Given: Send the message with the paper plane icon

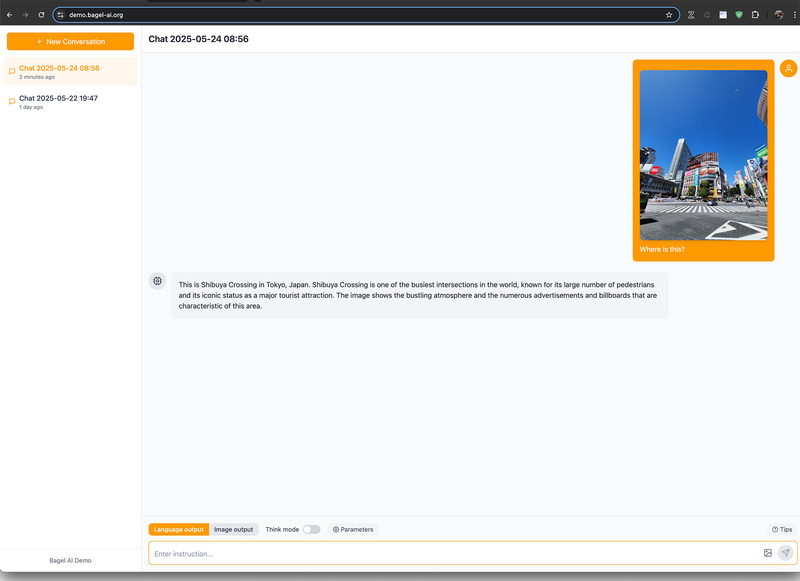Looking at the screenshot, I should click(x=786, y=553).
